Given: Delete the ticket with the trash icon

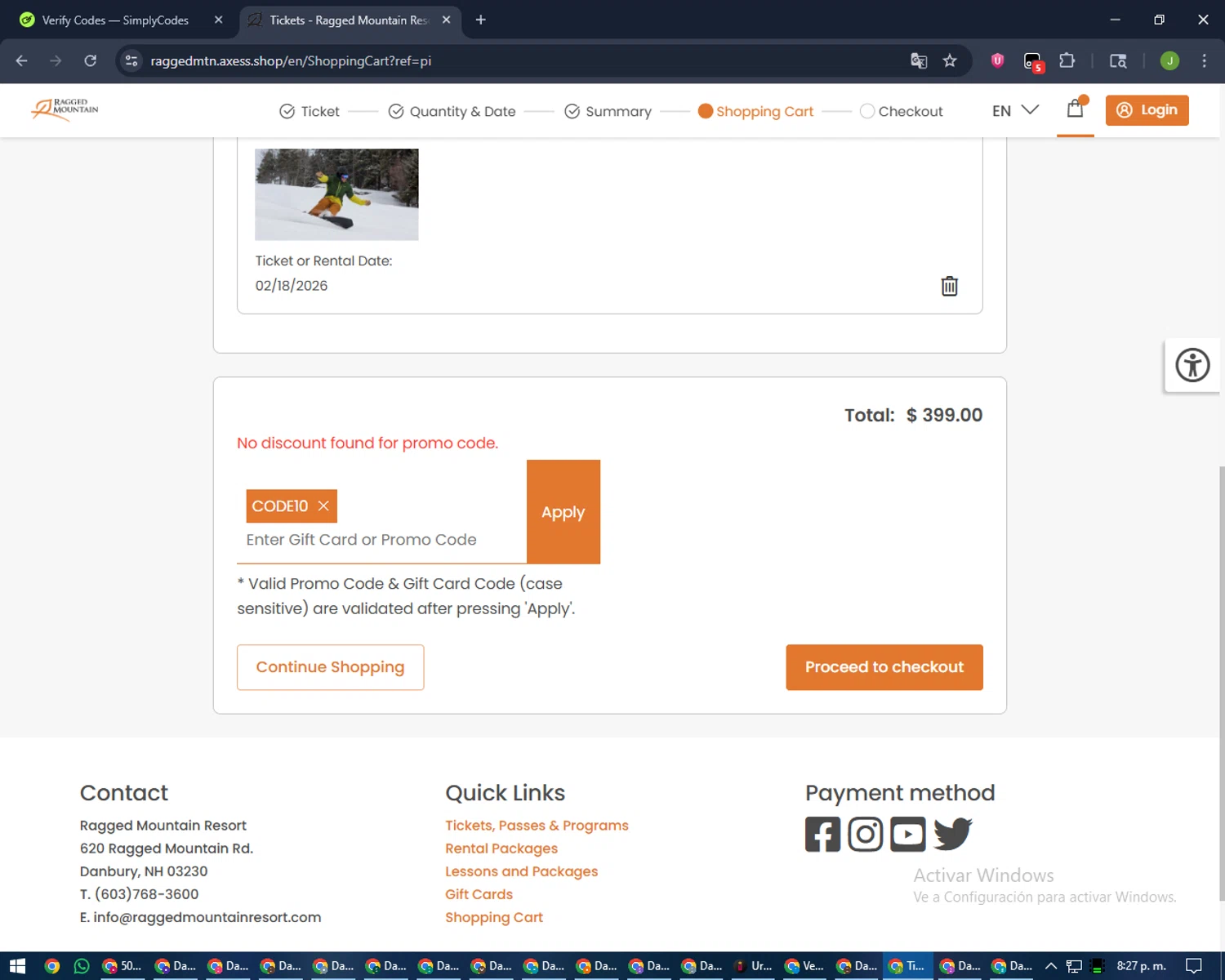Looking at the screenshot, I should coord(949,286).
